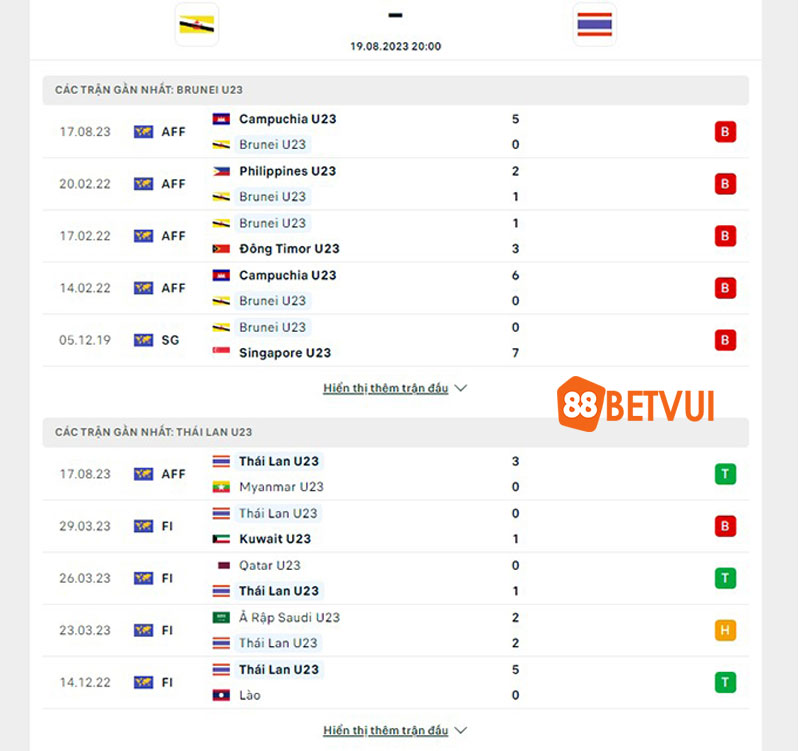Viewport: 800px width, 751px height.
Task: Select the Đông Timor U23 team name
Action: click(289, 248)
